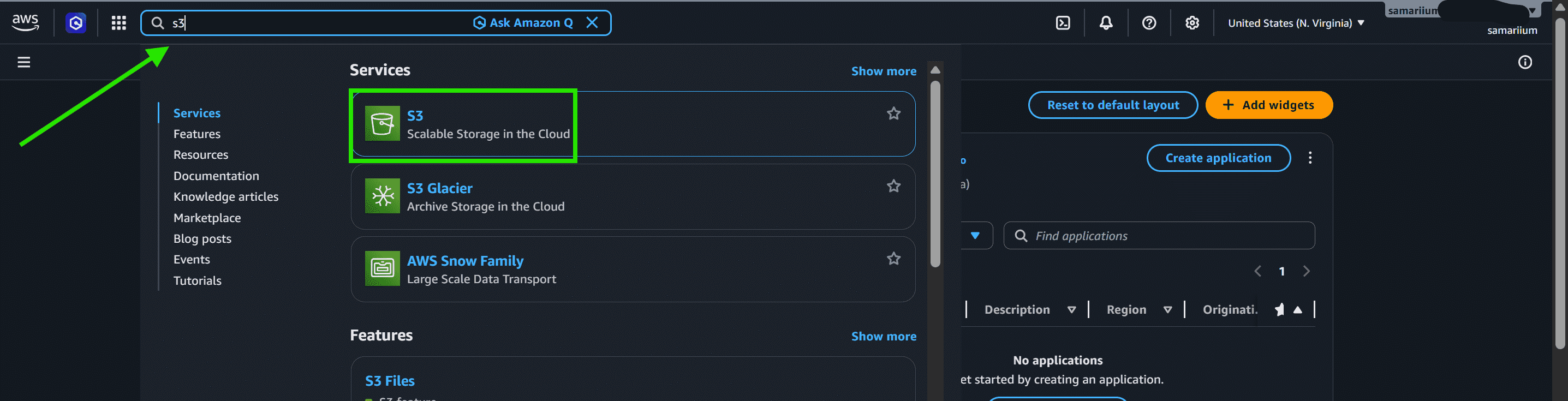The height and width of the screenshot is (401, 1568).
Task: Open the AWS logo home link
Action: coord(26,22)
